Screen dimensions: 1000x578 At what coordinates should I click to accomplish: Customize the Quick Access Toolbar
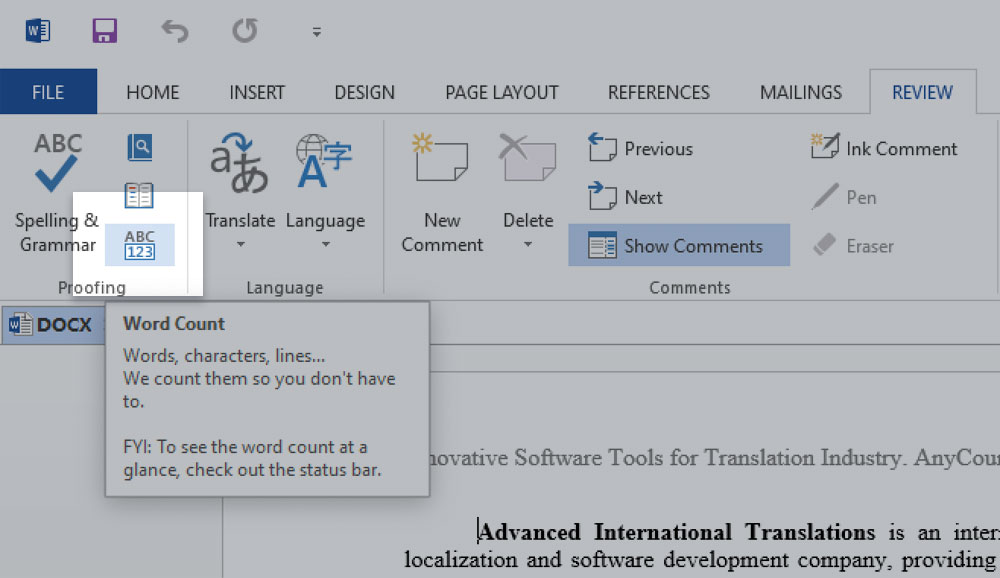(316, 31)
